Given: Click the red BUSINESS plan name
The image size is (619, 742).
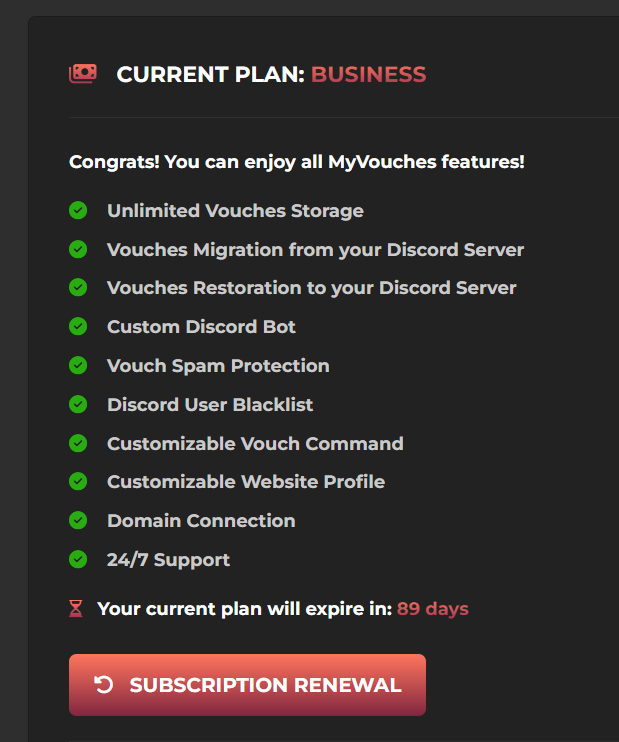Looking at the screenshot, I should pos(368,74).
